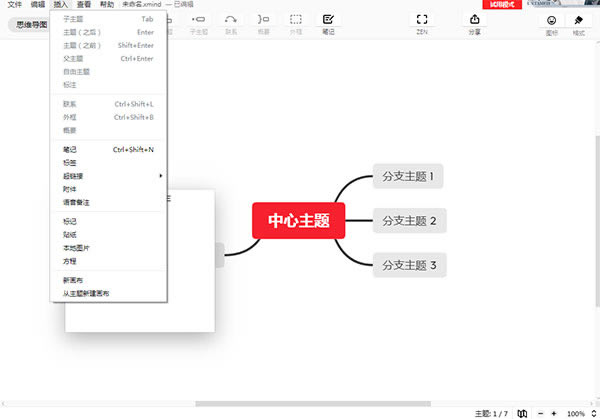Open the map overview icon in status bar
The height and width of the screenshot is (419, 600).
(x=522, y=413)
